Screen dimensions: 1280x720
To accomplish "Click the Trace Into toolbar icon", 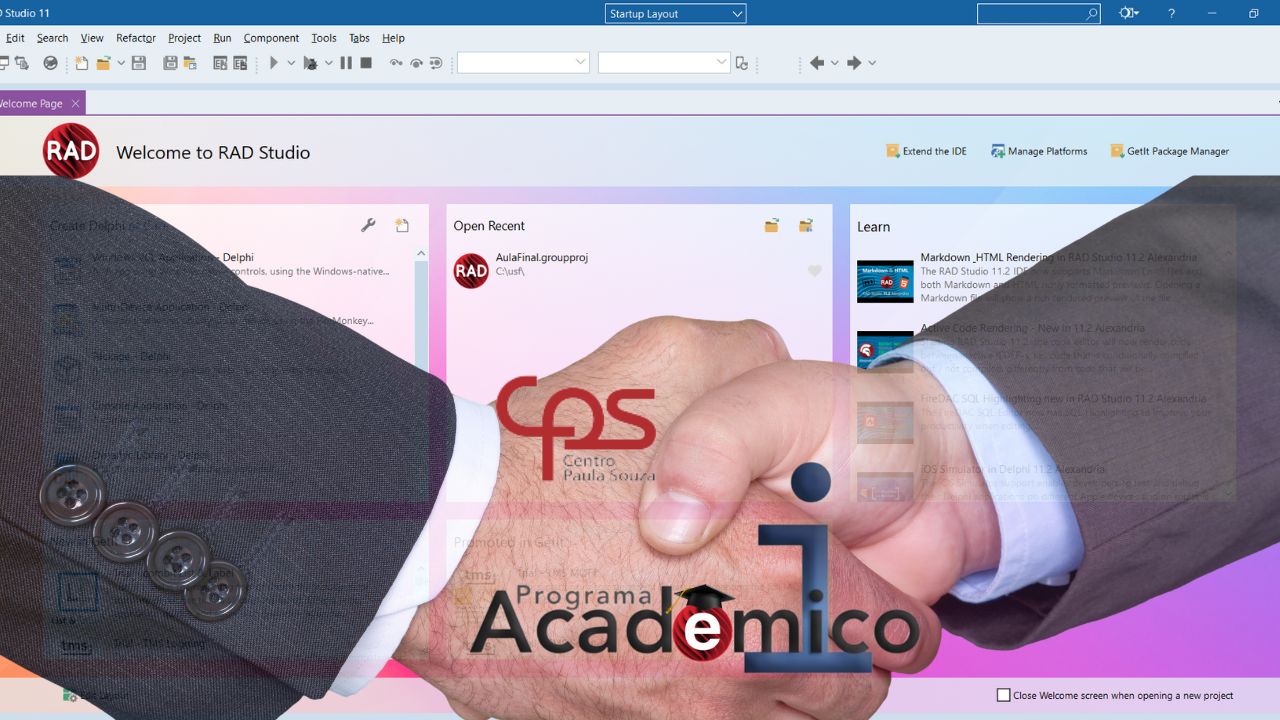I will (396, 63).
